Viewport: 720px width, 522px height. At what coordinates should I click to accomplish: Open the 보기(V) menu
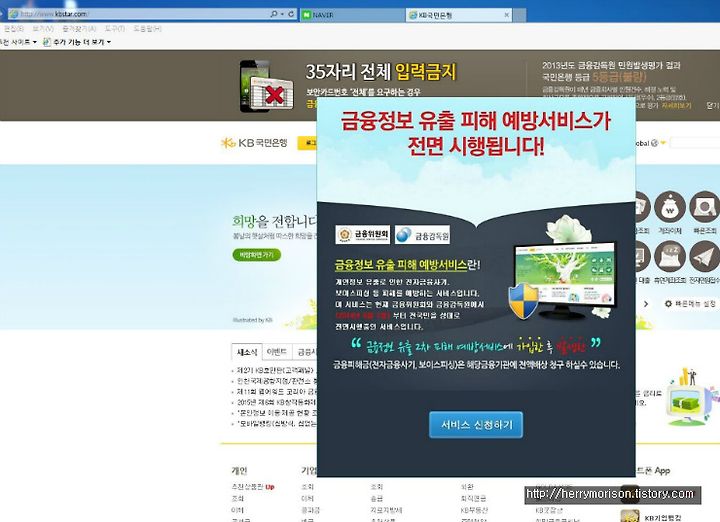[x=43, y=28]
